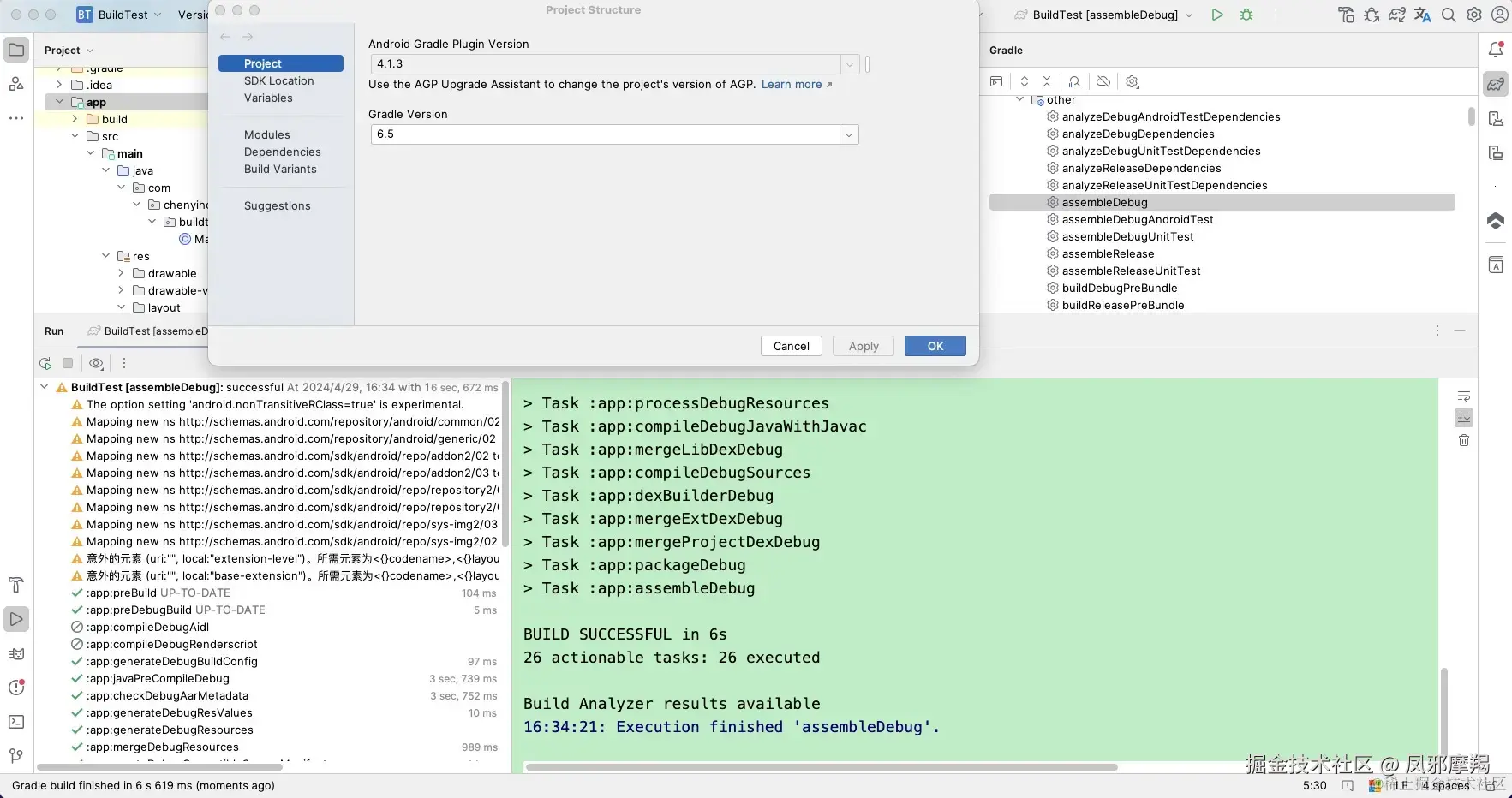Open Run panel options three-dot menu
The height and width of the screenshot is (798, 1512).
coord(1437,331)
